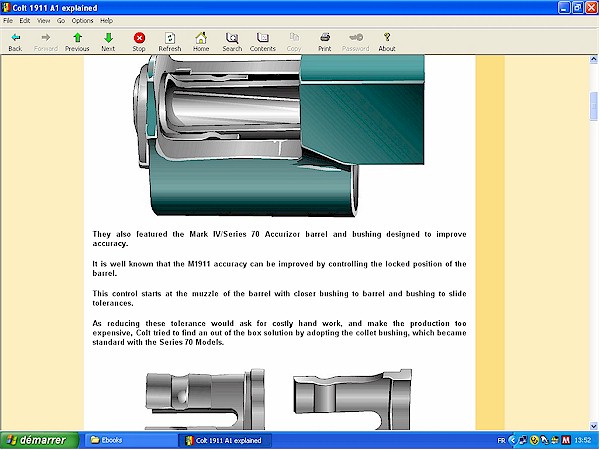
Task: Click the red M tray icon
Action: (566, 440)
